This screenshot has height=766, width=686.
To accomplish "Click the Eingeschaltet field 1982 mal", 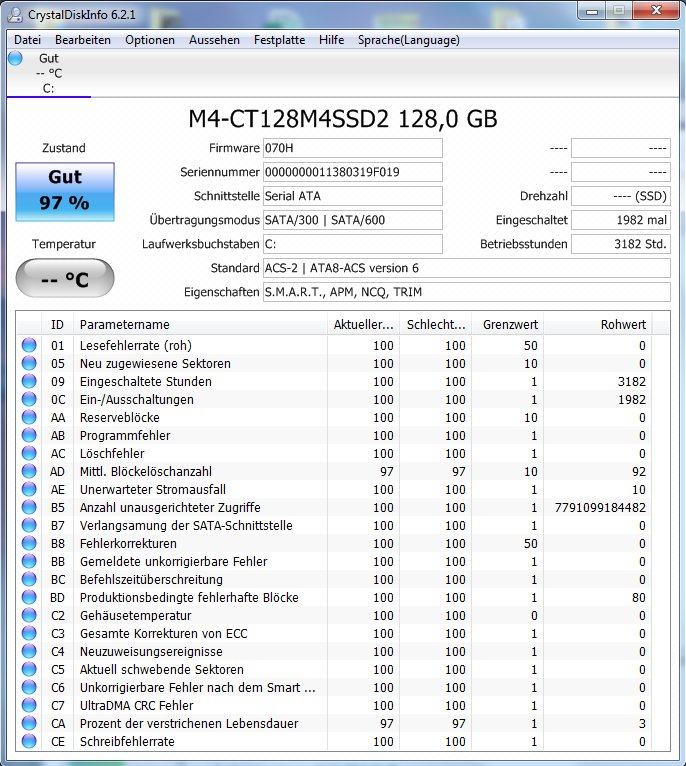I will click(x=621, y=220).
